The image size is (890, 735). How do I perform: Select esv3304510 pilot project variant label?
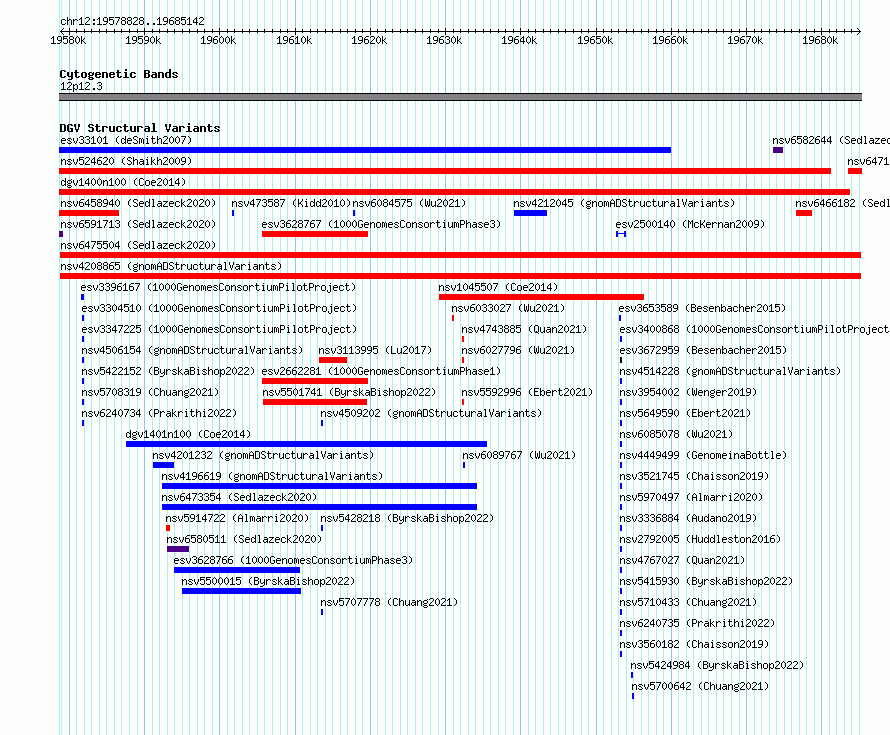click(219, 308)
